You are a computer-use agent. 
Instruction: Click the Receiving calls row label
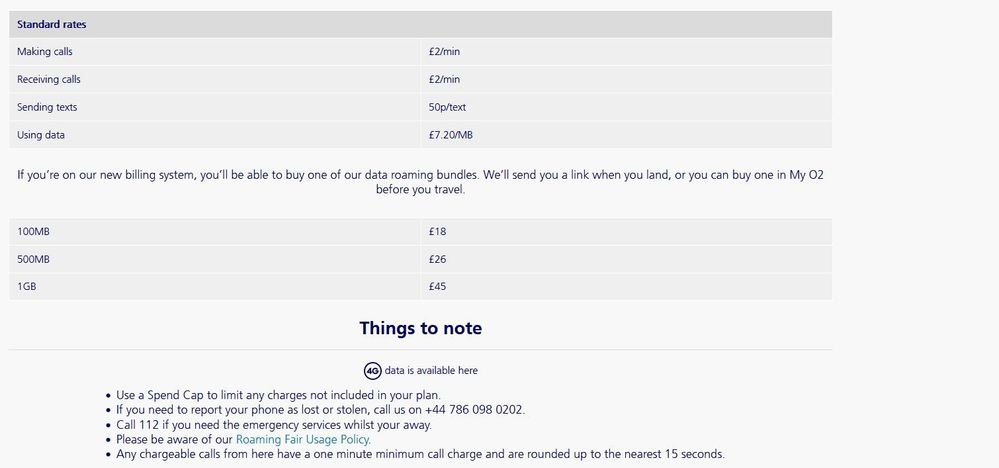(48, 80)
